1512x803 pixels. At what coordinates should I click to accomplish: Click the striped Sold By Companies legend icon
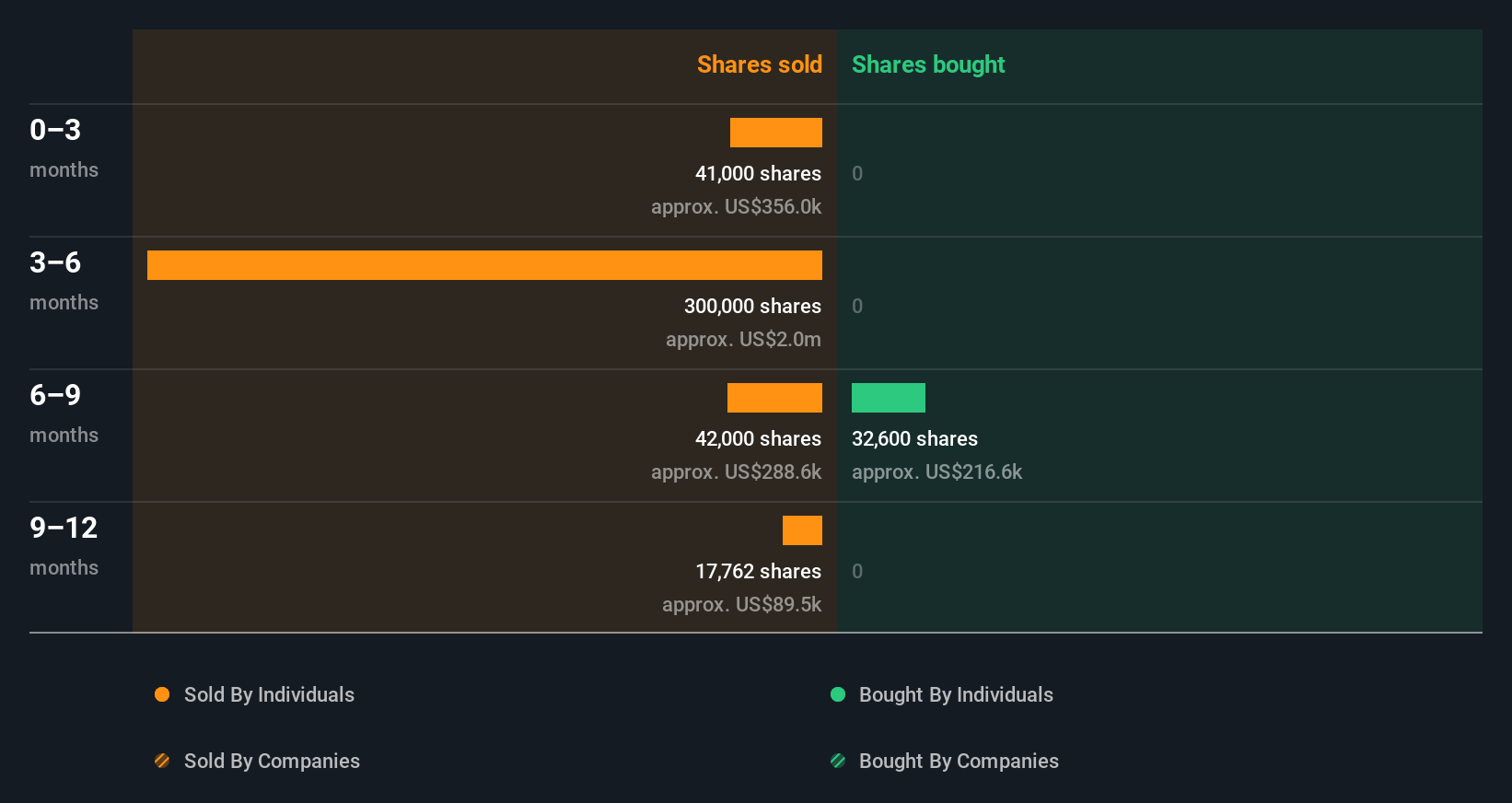pos(162,761)
